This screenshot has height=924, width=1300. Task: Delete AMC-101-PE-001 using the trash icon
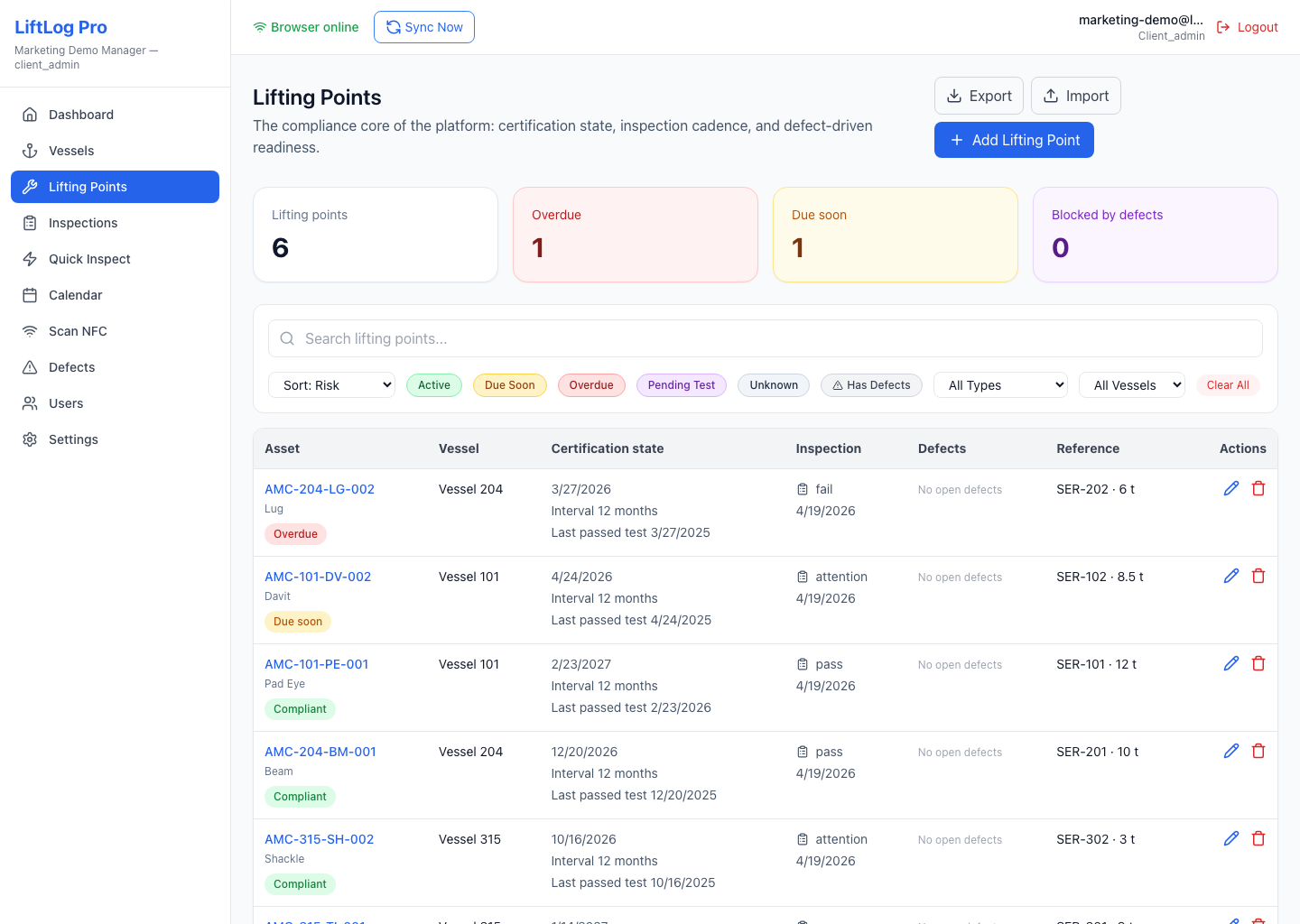pyautogui.click(x=1258, y=663)
